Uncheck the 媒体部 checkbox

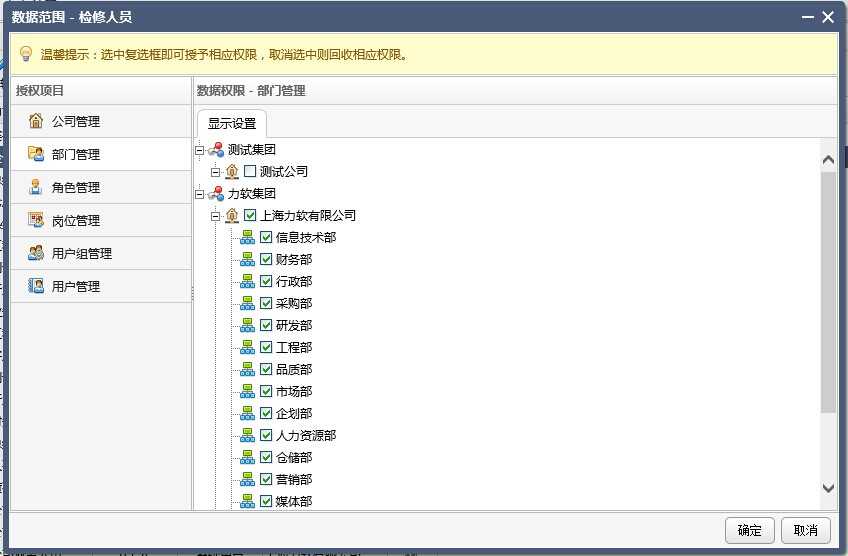point(266,501)
